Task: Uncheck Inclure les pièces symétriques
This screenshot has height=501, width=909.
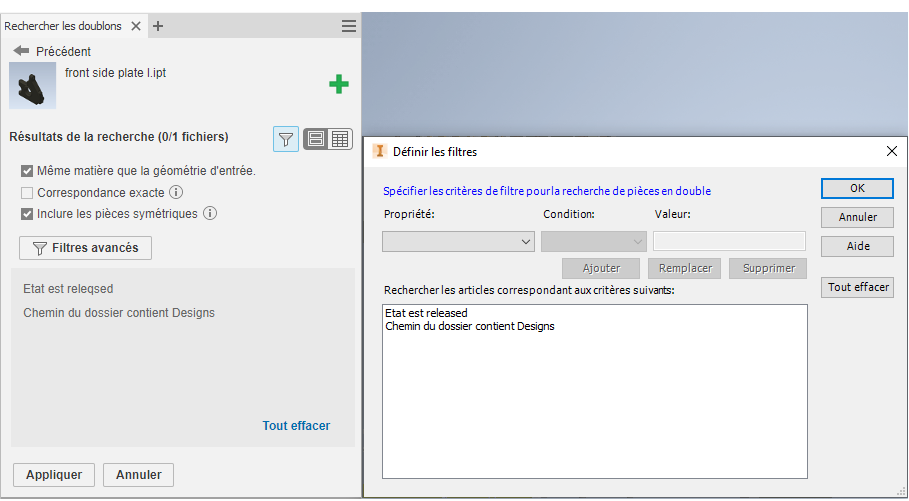Action: click(x=27, y=214)
